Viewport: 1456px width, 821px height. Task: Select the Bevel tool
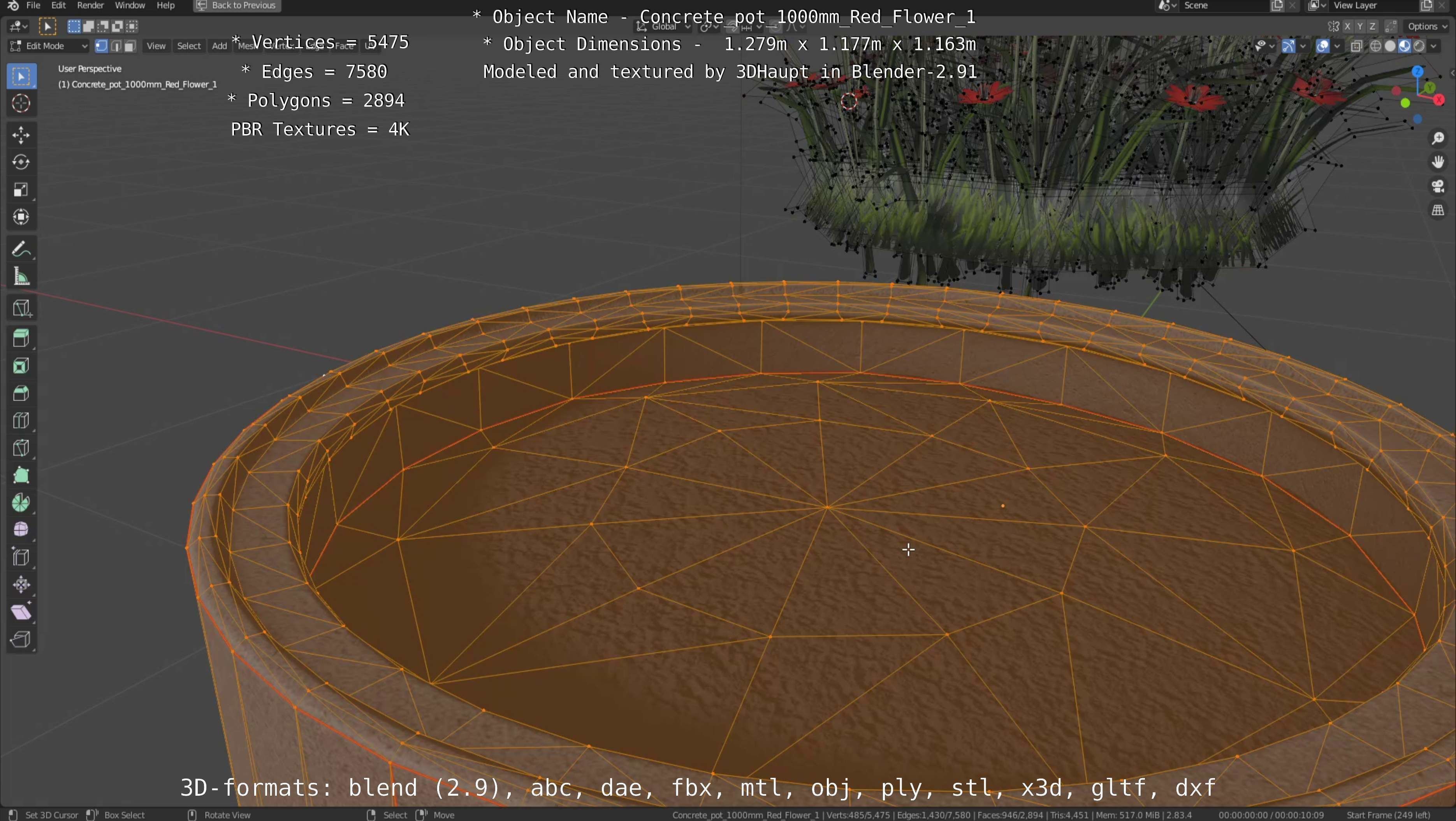[21, 393]
